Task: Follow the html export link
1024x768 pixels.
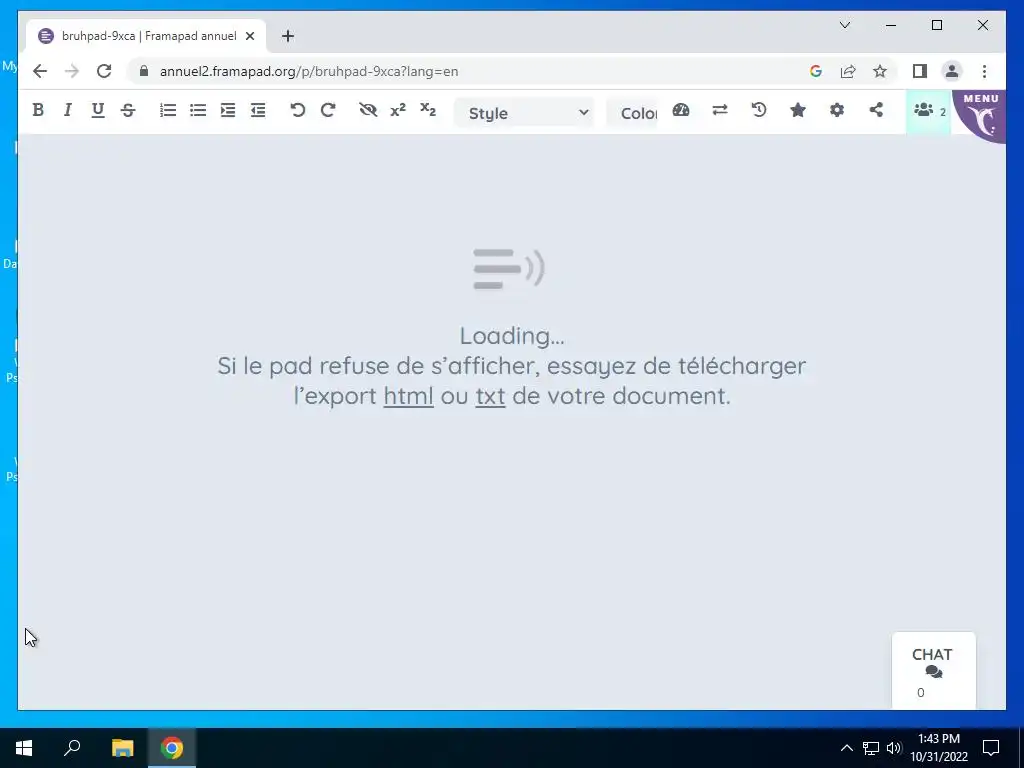Action: coord(408,396)
